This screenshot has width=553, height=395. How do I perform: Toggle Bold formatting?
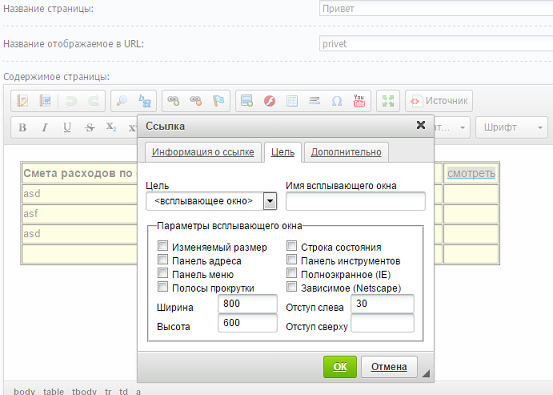22,127
